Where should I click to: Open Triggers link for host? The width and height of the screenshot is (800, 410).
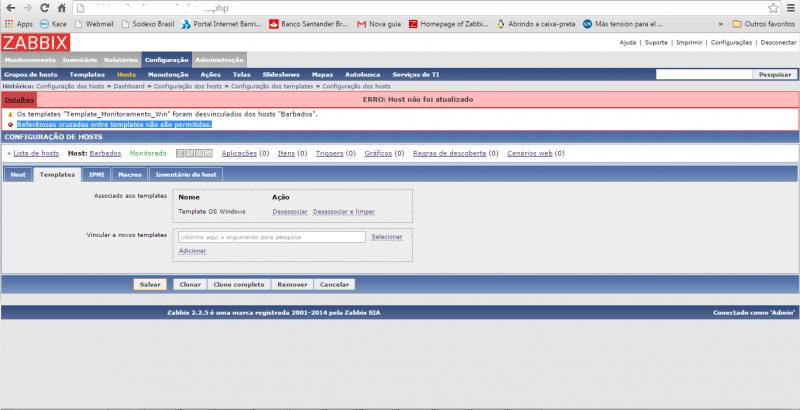click(330, 153)
